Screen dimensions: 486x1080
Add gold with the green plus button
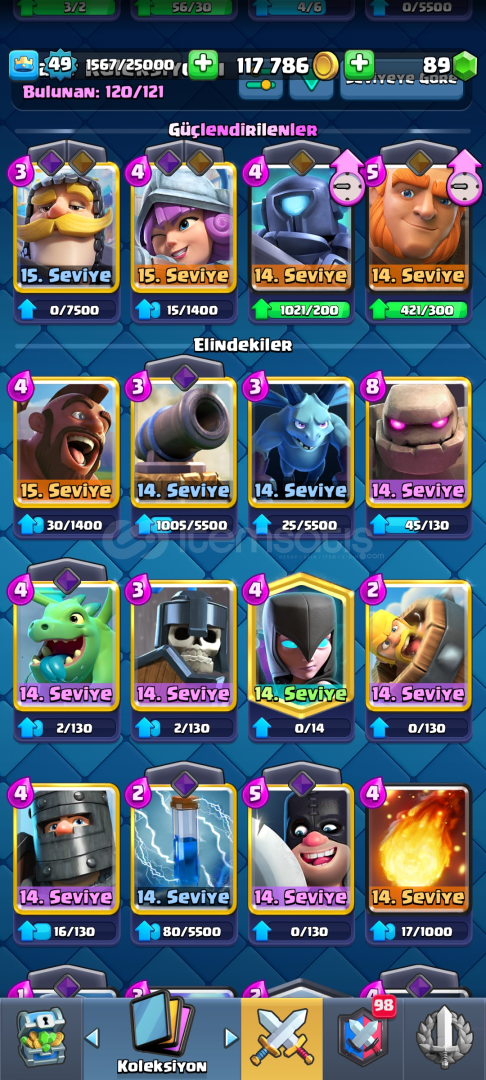click(203, 65)
